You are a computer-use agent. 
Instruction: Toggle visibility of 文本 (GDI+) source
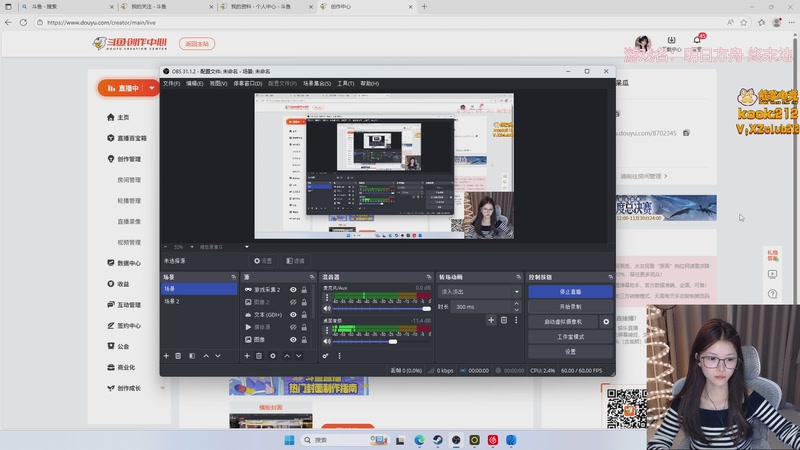(x=293, y=315)
